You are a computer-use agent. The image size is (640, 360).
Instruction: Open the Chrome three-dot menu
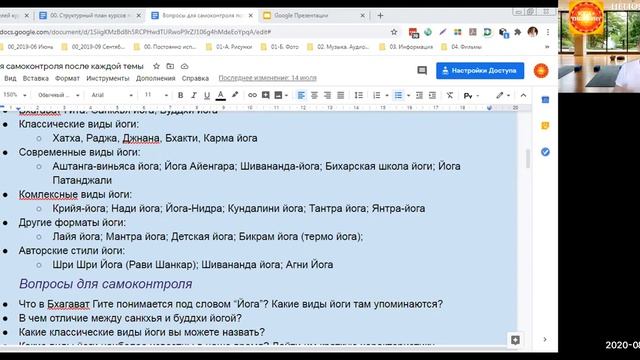point(548,32)
